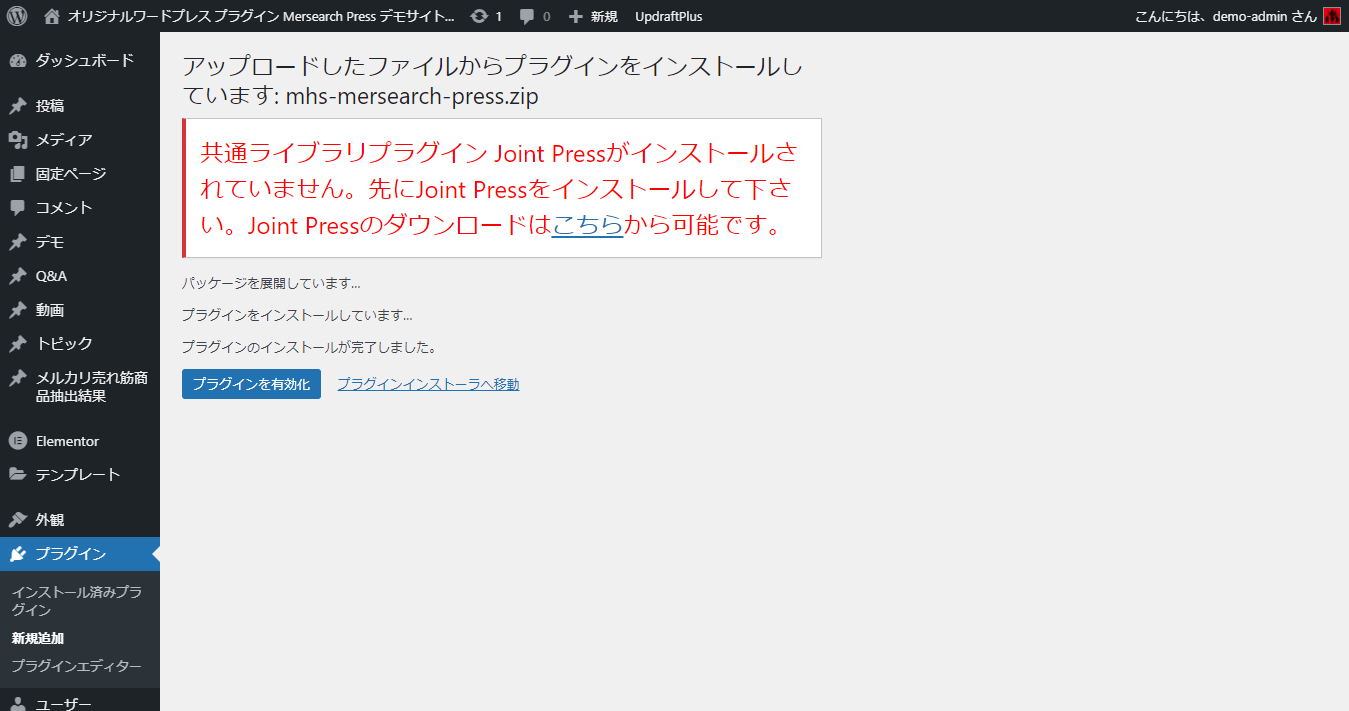Select 新規追加 submenu item
1349x711 pixels.
coord(38,638)
